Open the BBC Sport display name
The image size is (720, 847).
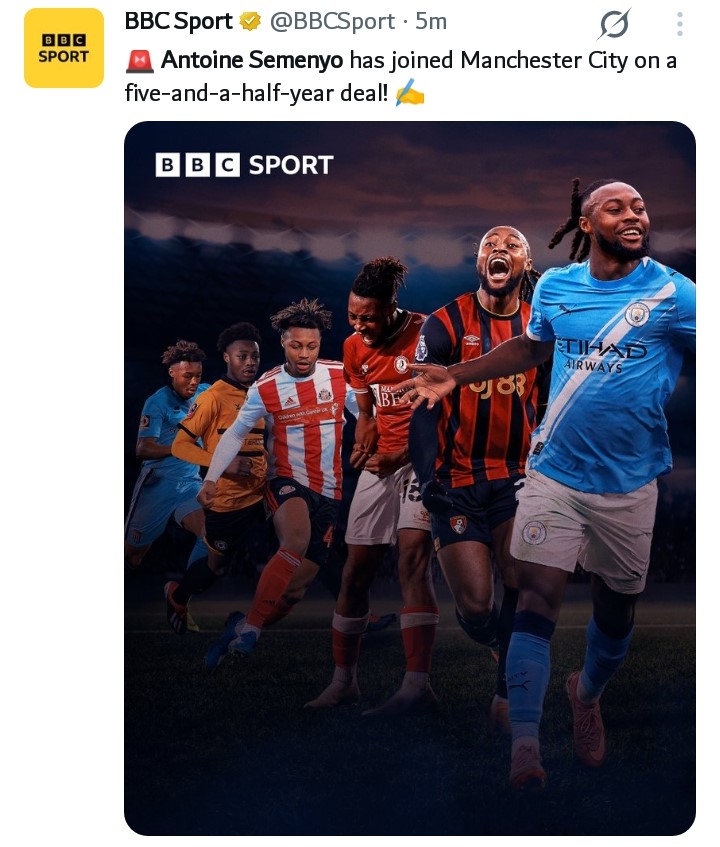pyautogui.click(x=178, y=22)
